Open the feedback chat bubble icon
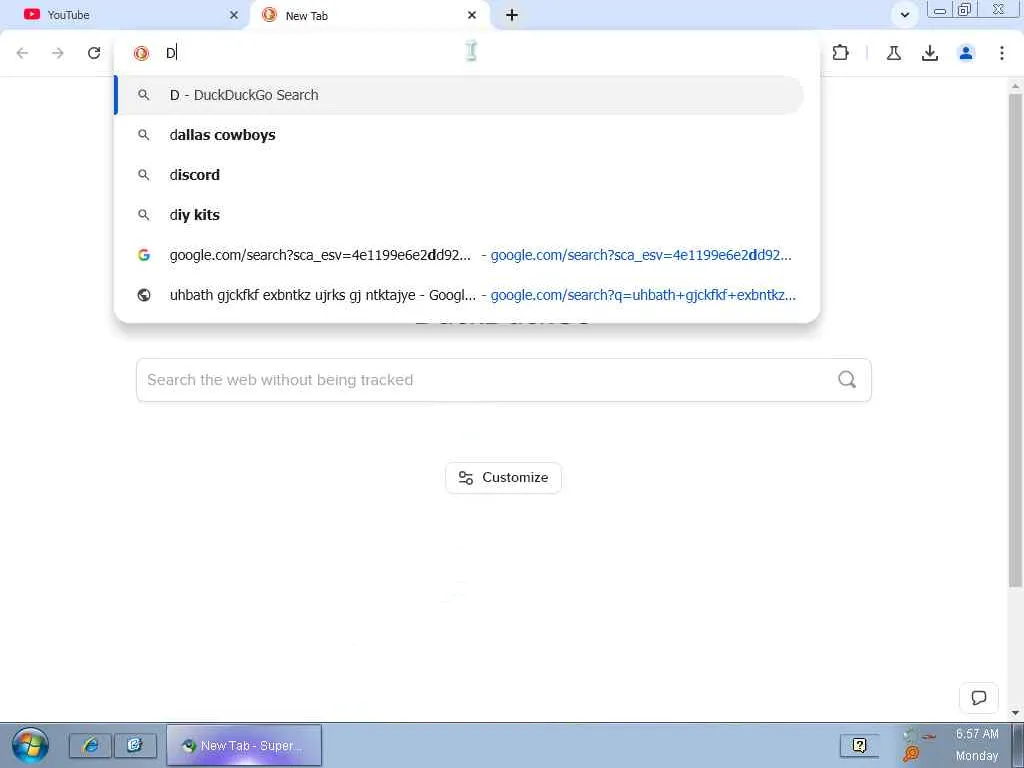Image resolution: width=1024 pixels, height=768 pixels. coord(978,697)
